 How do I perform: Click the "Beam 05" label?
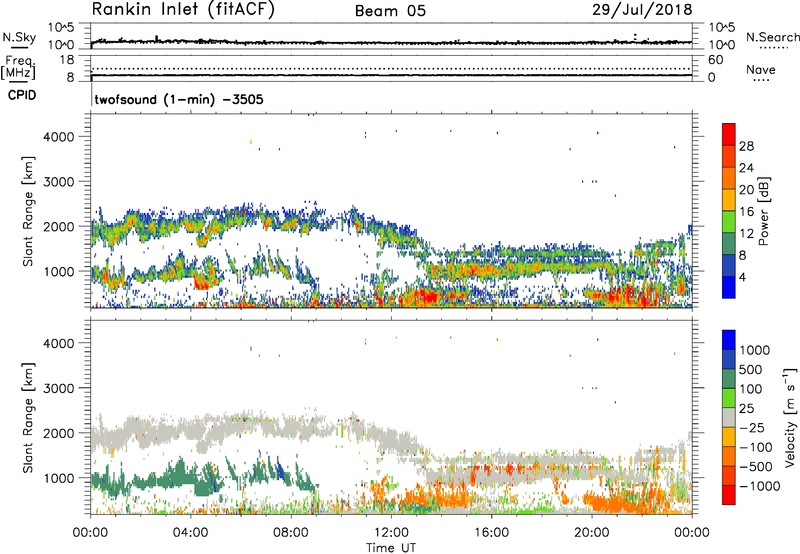click(x=390, y=11)
